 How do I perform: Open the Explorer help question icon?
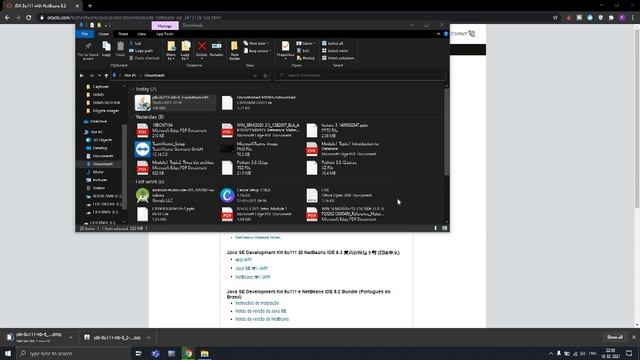(446, 34)
